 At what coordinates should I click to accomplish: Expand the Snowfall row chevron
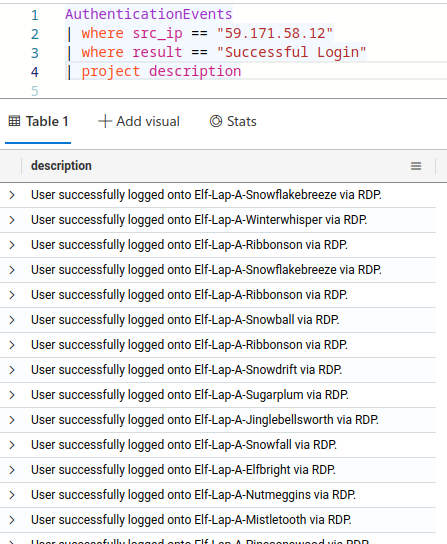click(12, 445)
